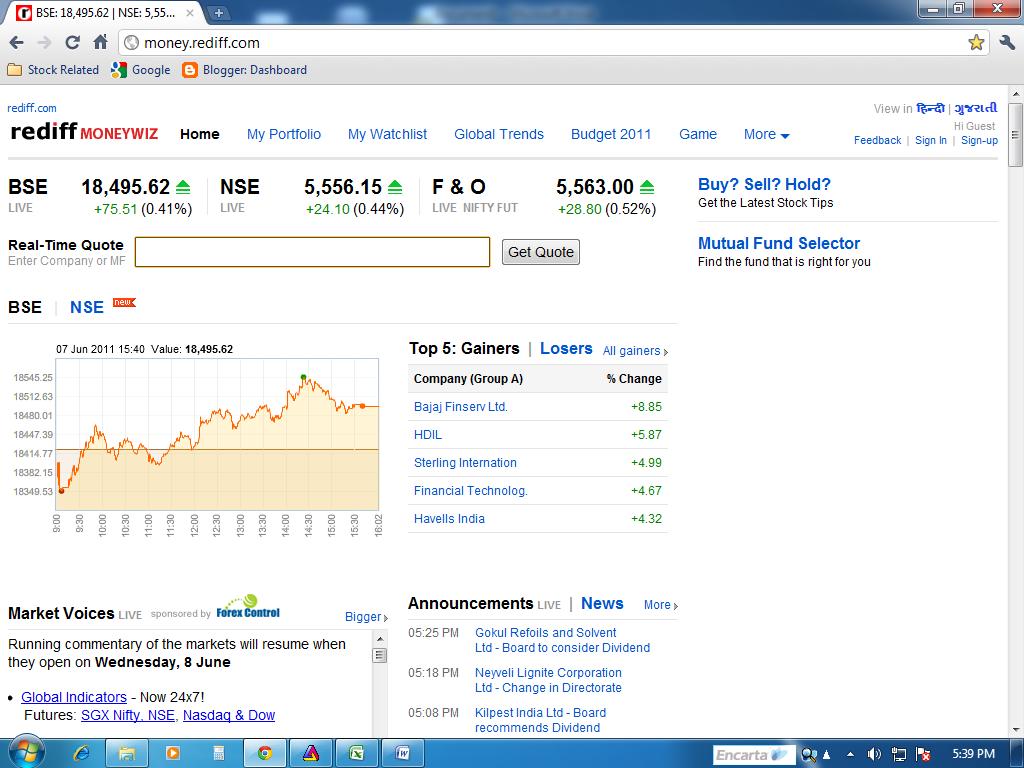The width and height of the screenshot is (1024, 768).
Task: Open the rediff.com link
Action: point(32,108)
